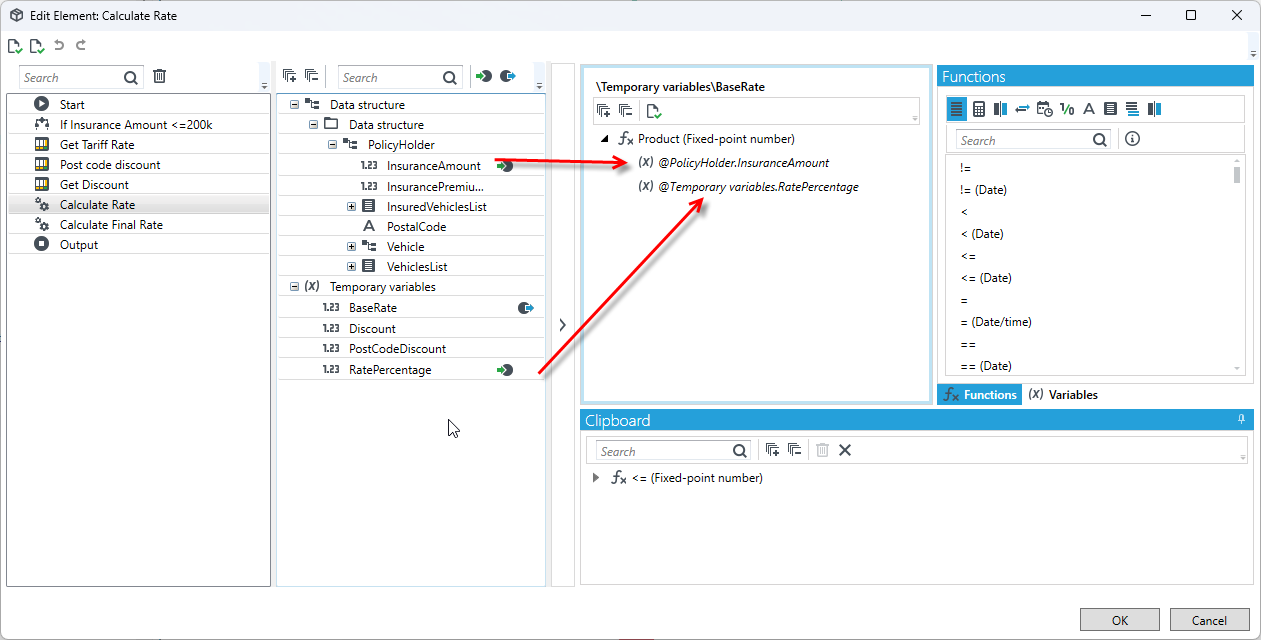Select the RatePercentage temporary variable
1261x640 pixels.
[411, 370]
